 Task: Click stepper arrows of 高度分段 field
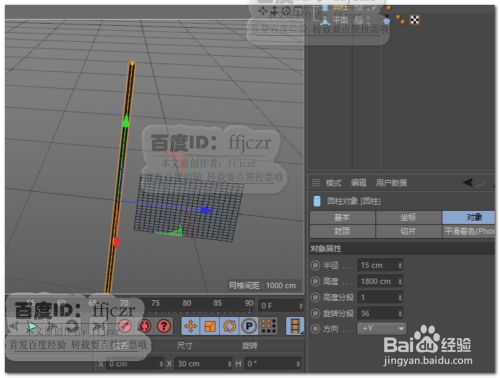click(x=400, y=297)
